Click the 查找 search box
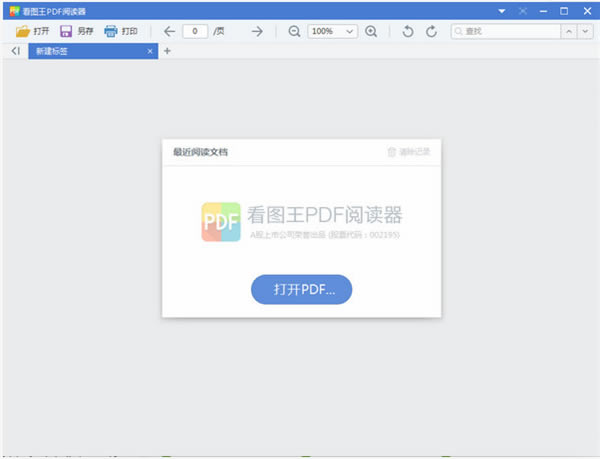Viewport: 600px width, 459px height. 505,31
